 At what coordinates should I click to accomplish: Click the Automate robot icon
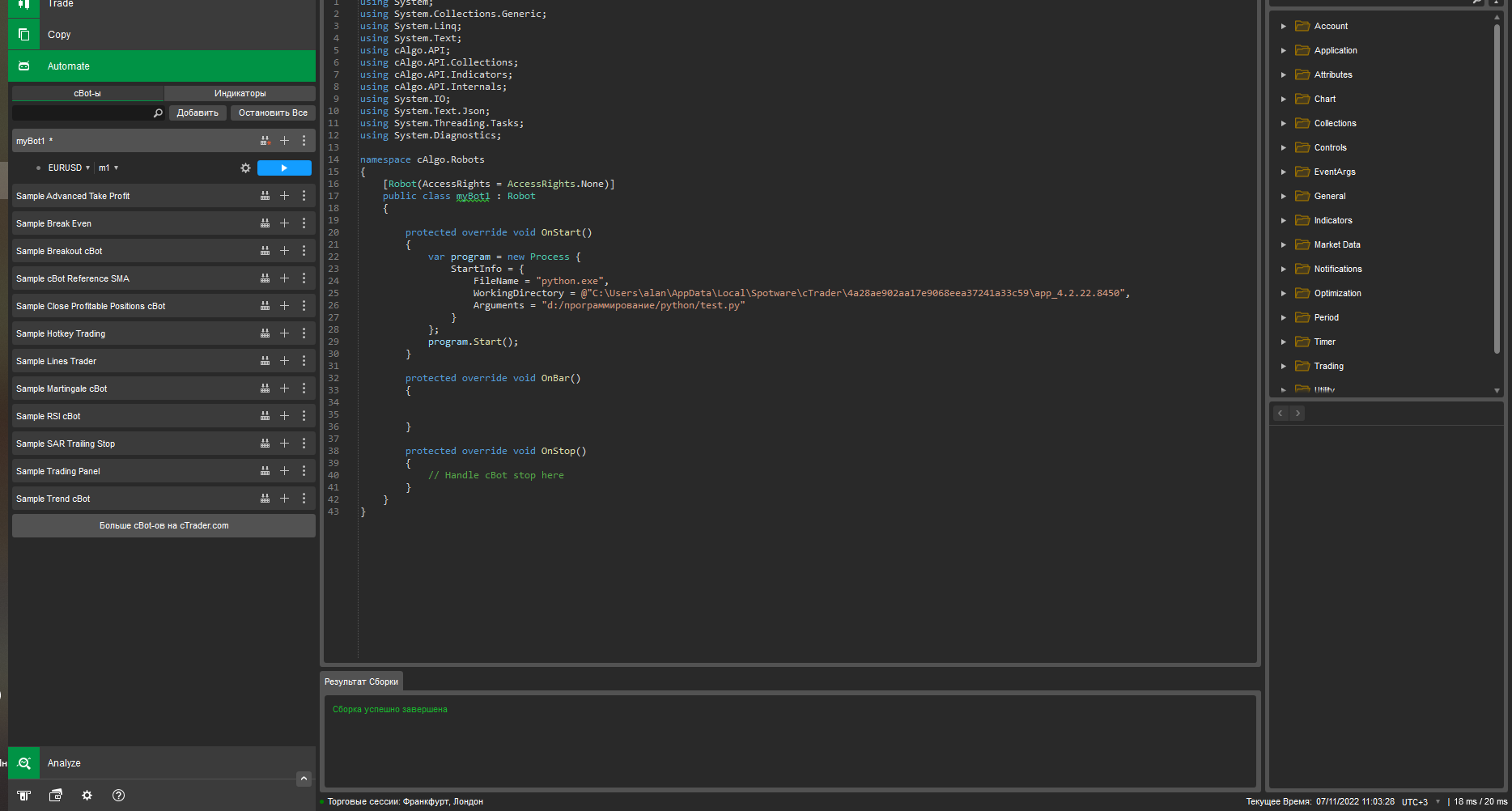tap(23, 66)
